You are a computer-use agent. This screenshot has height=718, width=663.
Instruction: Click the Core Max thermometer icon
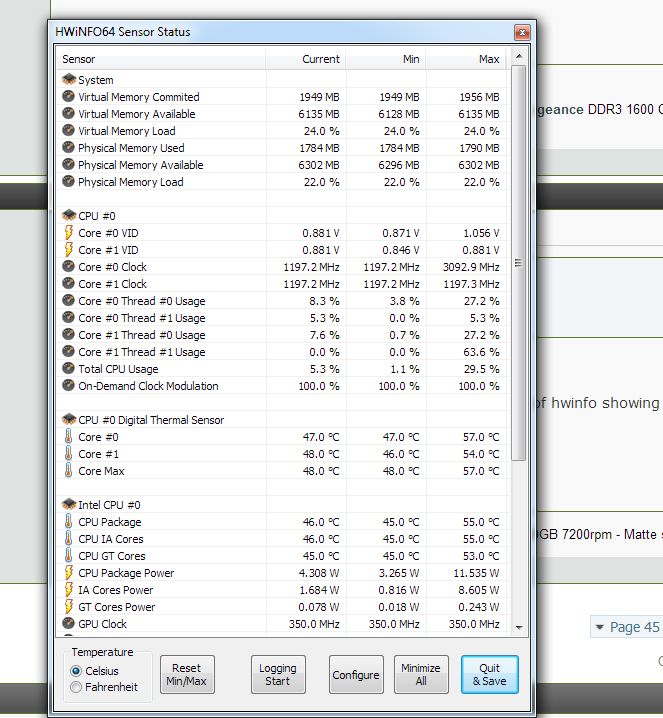[x=68, y=470]
